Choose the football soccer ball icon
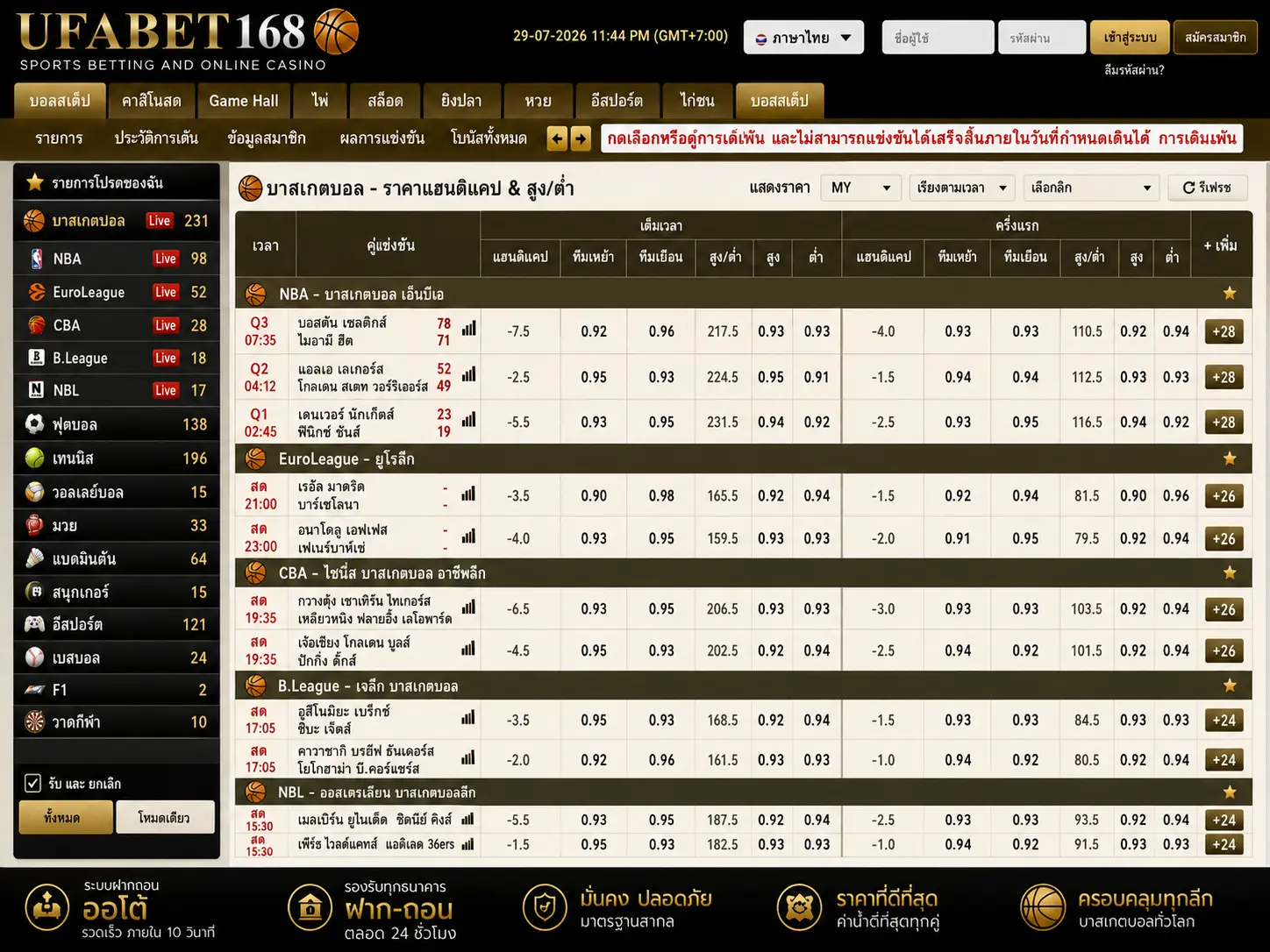The height and width of the screenshot is (952, 1270). click(x=34, y=424)
